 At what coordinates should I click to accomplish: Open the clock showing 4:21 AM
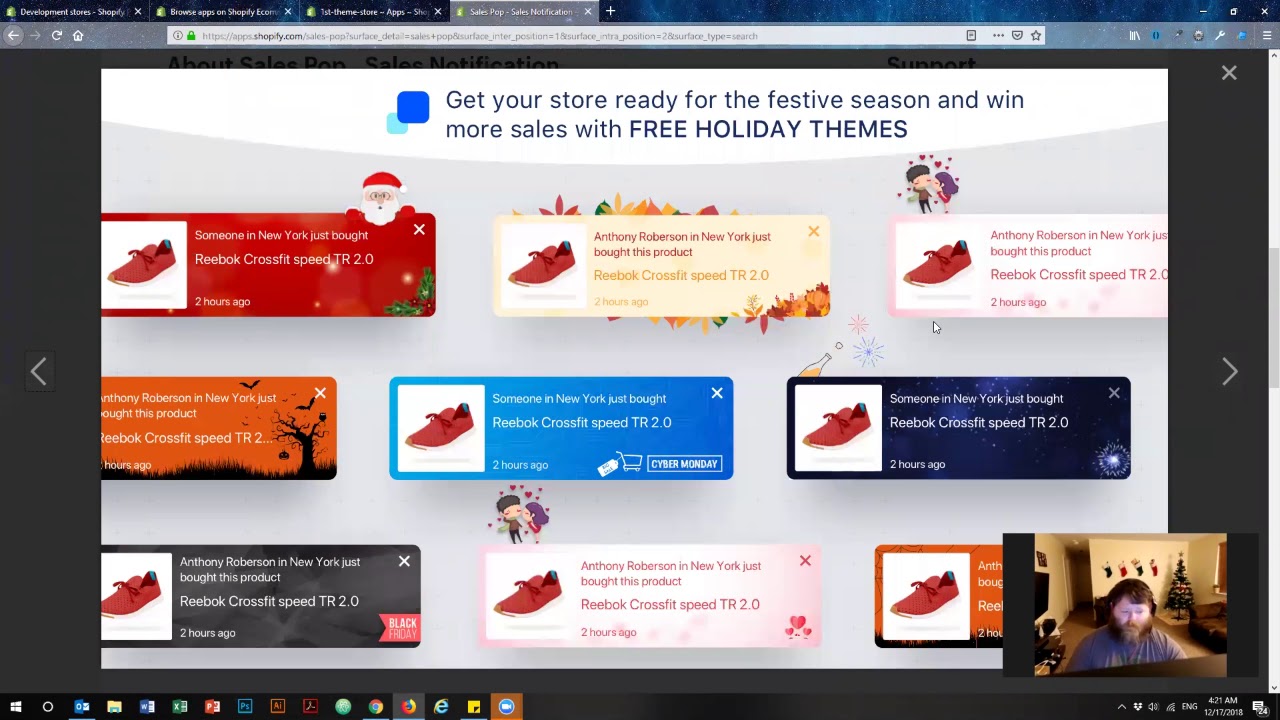[1222, 707]
